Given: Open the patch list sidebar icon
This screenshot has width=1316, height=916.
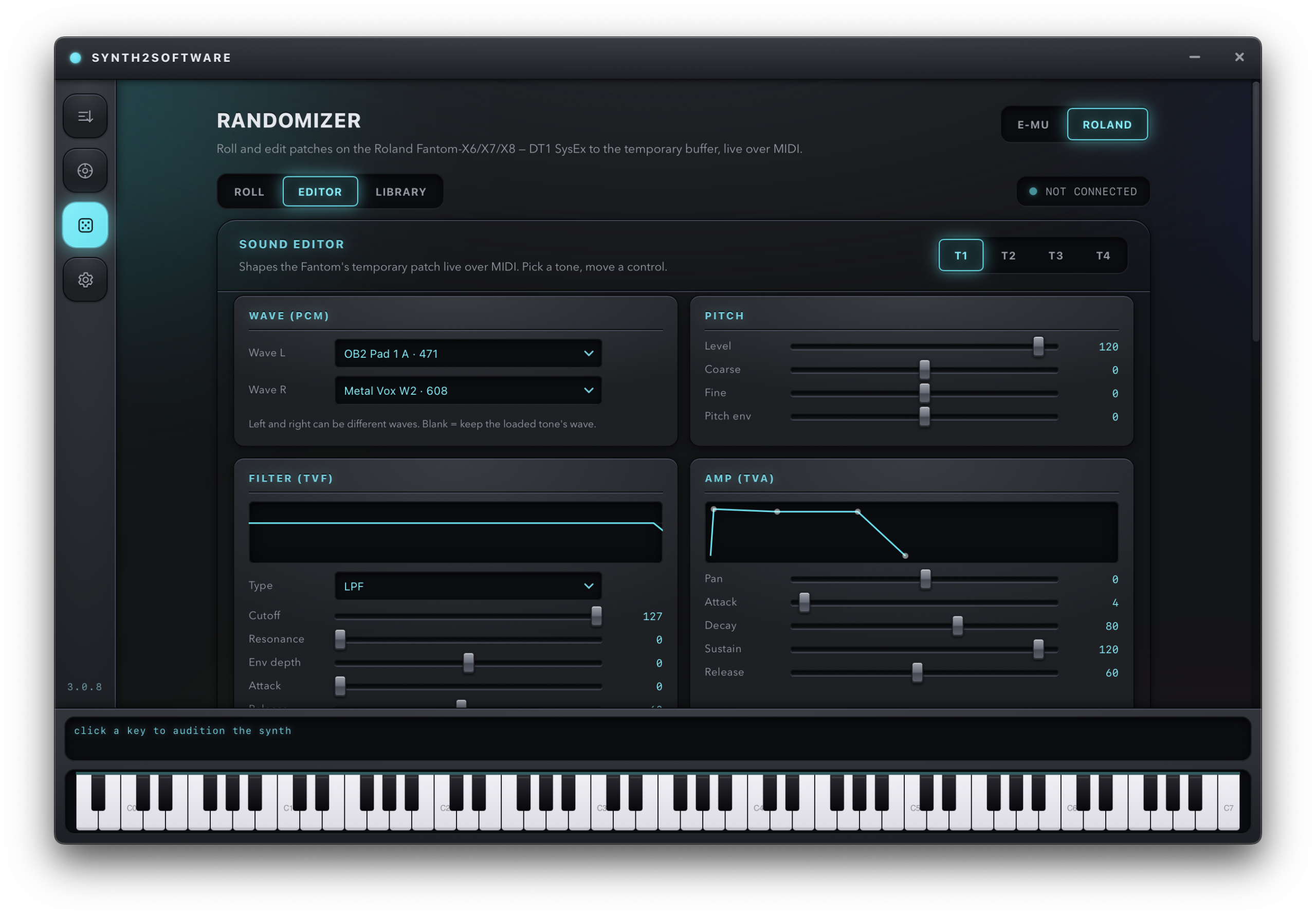Looking at the screenshot, I should 85,116.
